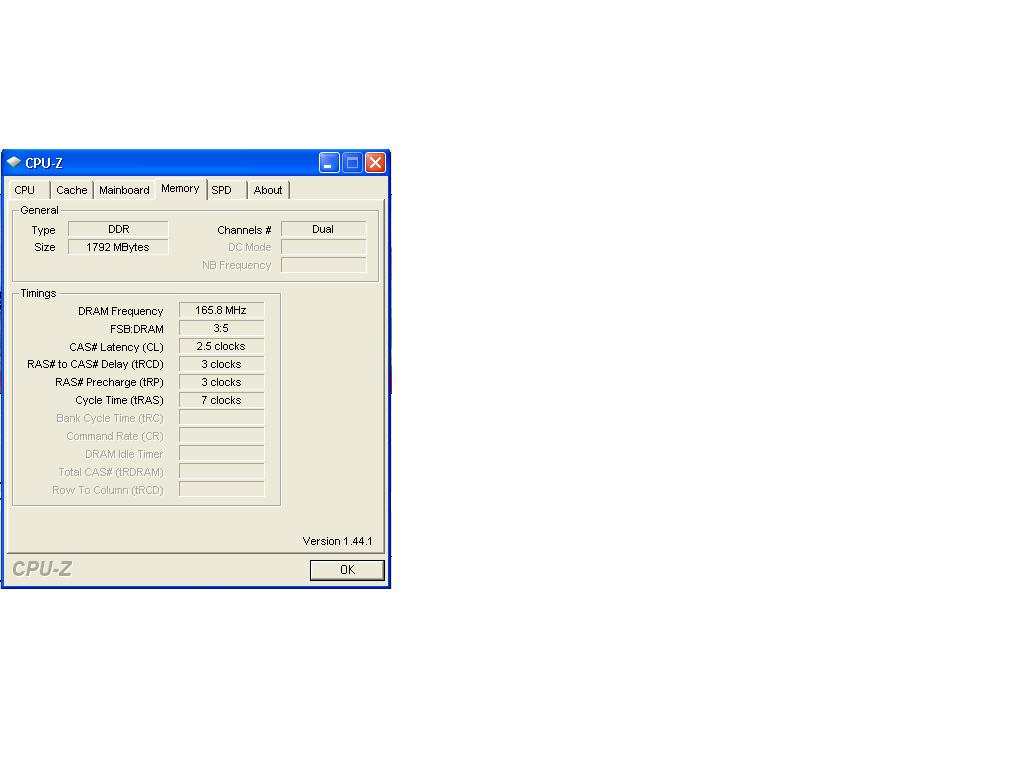1024x768 pixels.
Task: Select the Memory tab
Action: click(180, 189)
